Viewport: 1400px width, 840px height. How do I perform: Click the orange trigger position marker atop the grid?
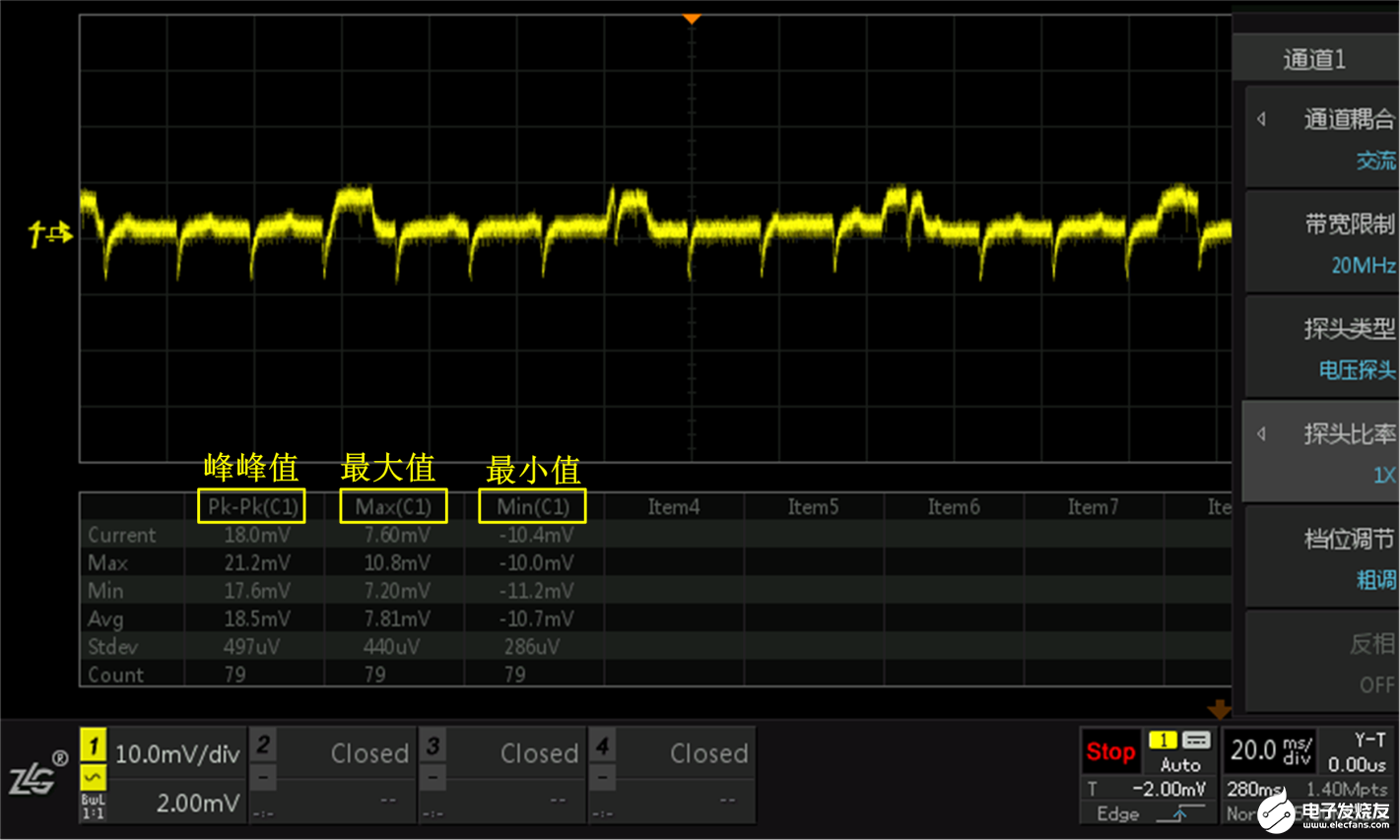point(692,19)
